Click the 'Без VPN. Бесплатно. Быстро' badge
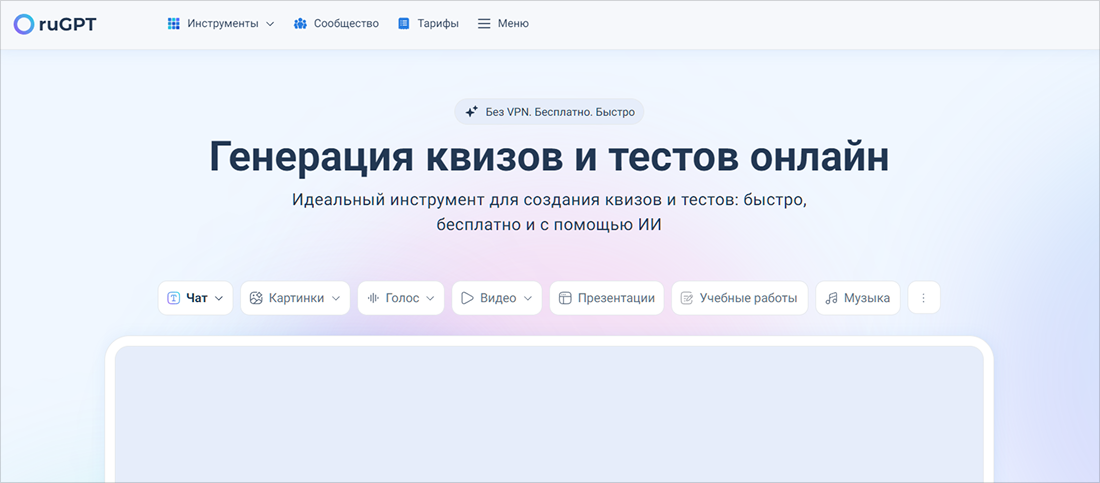The image size is (1100, 483). (x=549, y=112)
